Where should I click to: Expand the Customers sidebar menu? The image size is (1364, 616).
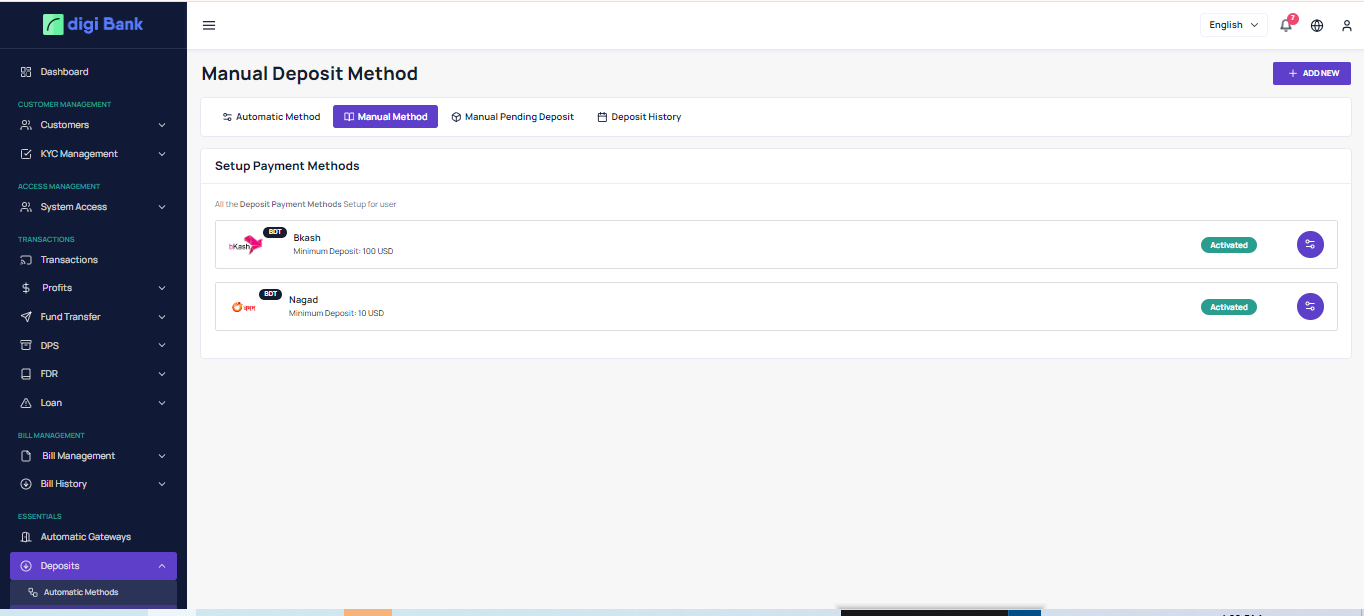point(93,125)
